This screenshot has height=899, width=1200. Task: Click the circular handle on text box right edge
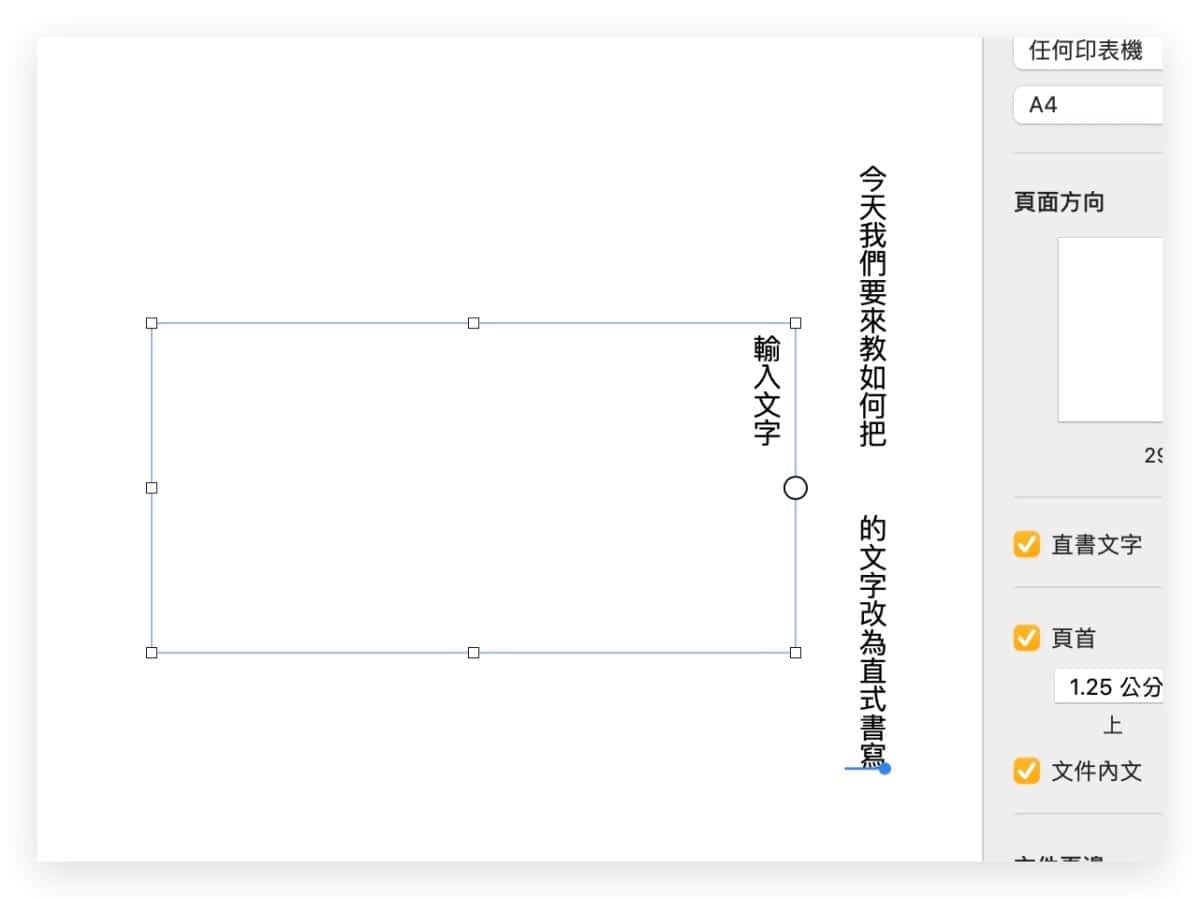pos(795,488)
